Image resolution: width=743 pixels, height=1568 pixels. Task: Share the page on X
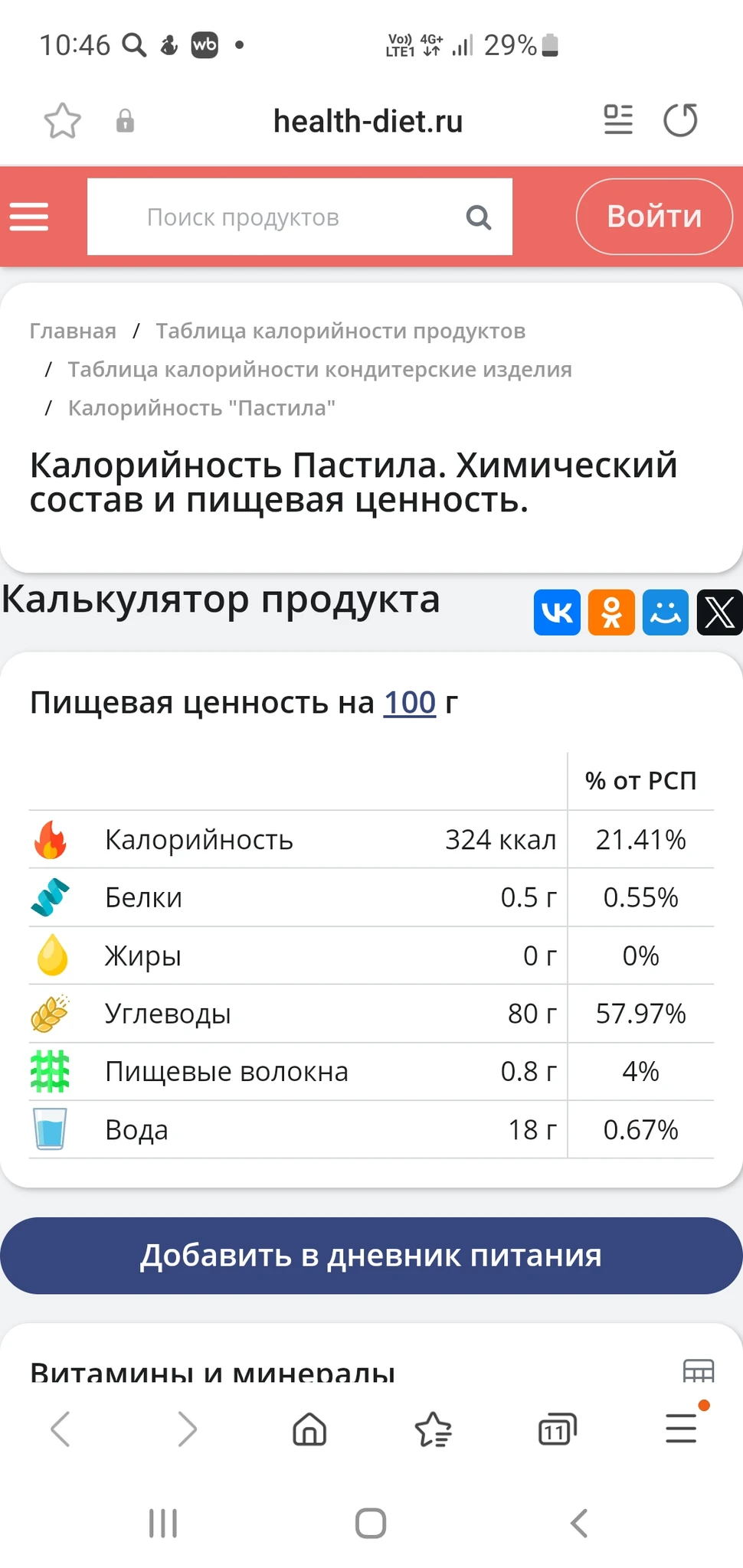(719, 612)
